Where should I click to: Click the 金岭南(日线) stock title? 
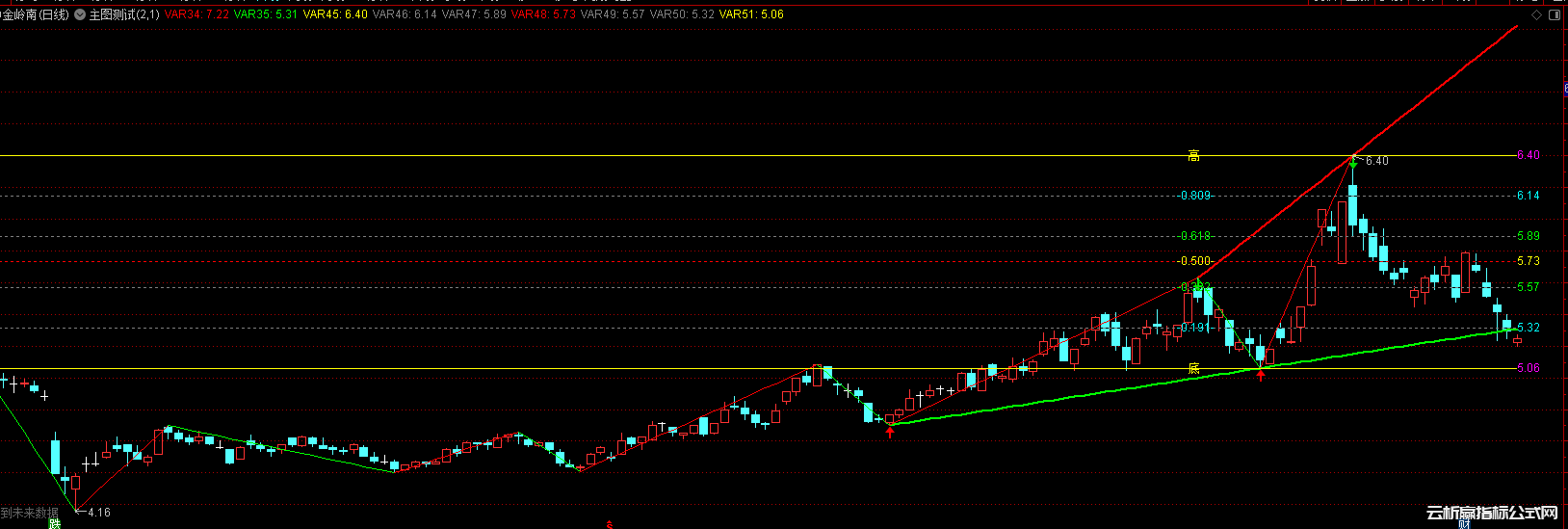[x=36, y=15]
